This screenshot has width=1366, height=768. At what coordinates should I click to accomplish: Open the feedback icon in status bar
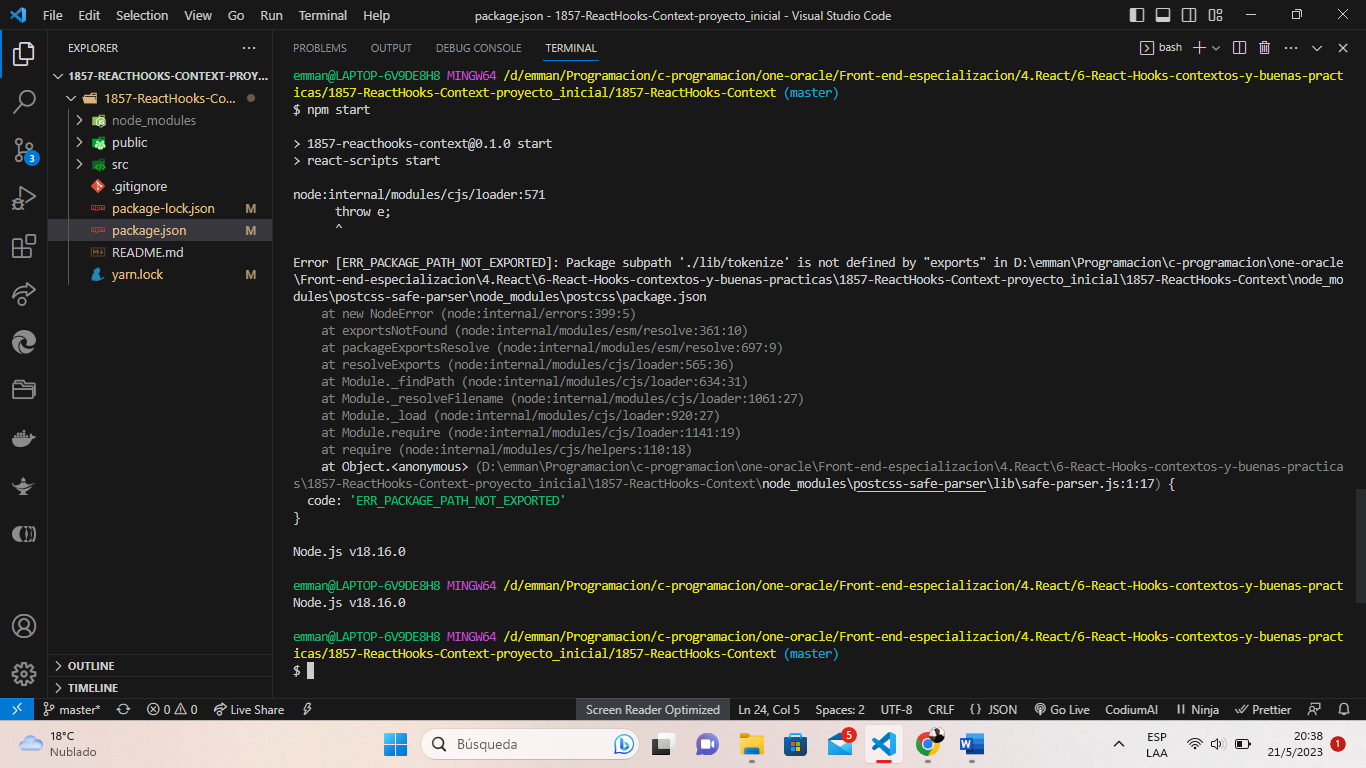(x=1315, y=709)
